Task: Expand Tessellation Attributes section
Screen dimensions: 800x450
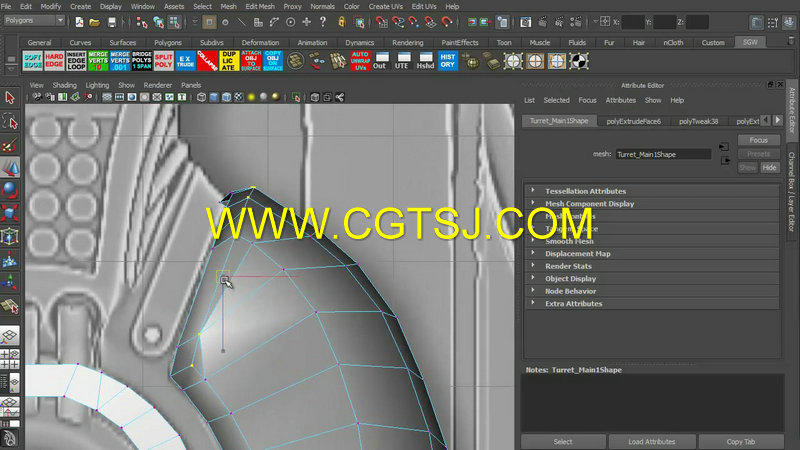Action: coord(652,191)
